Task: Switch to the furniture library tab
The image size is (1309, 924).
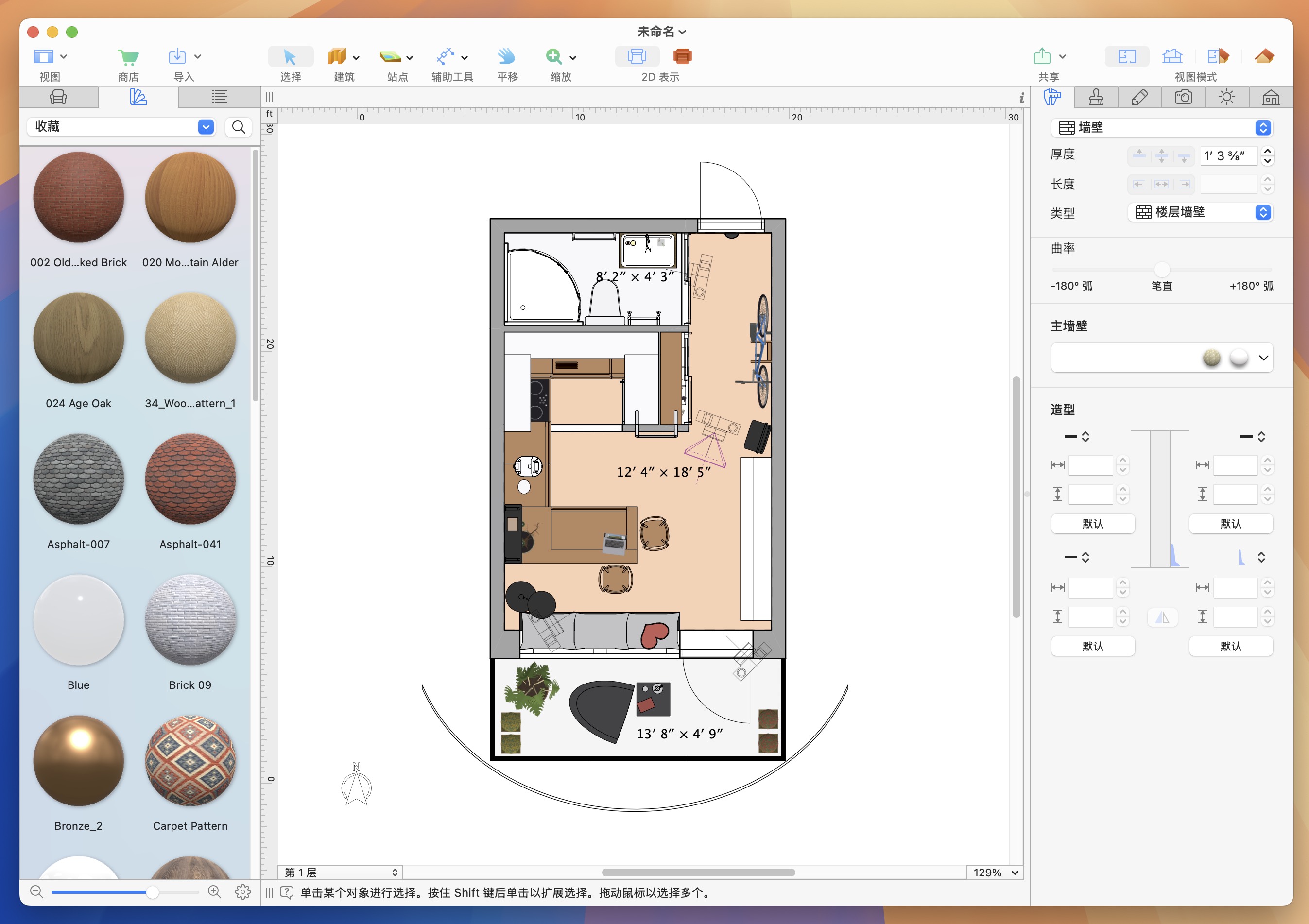Action: tap(59, 97)
